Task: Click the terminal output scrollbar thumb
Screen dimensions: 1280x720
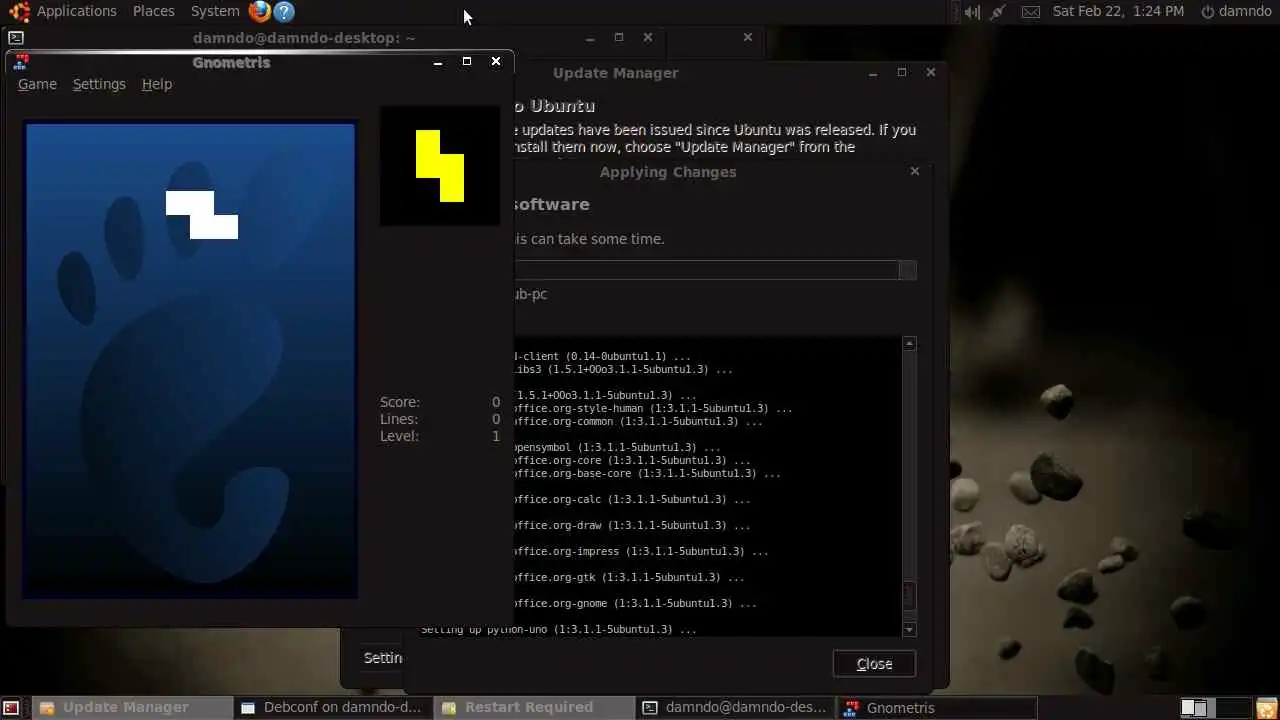Action: 909,596
